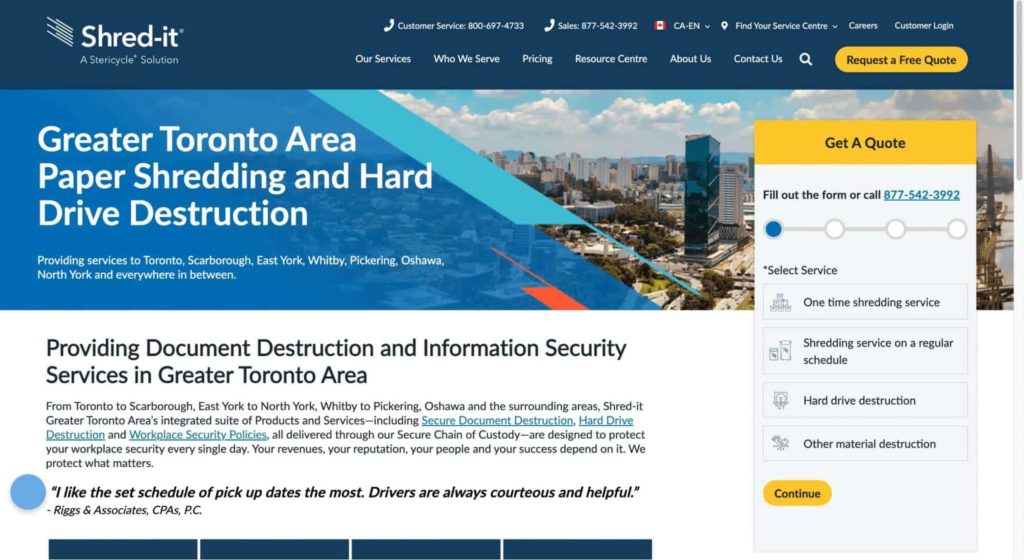Expand Find Your Service Centre dropdown
The height and width of the screenshot is (560, 1024).
(786, 25)
